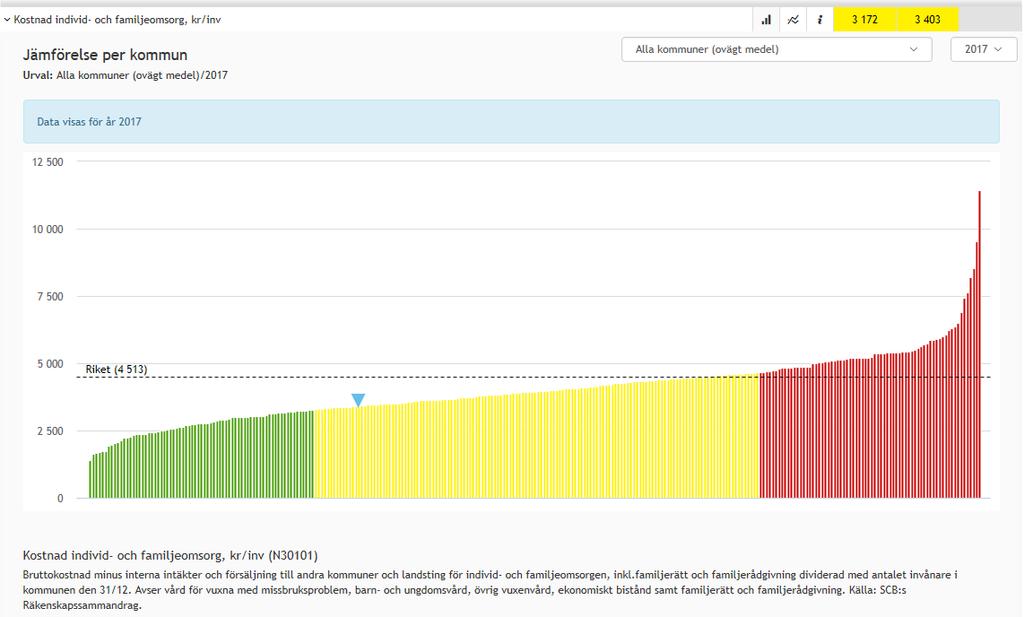Viewport: 1024px width, 617px height.
Task: Click the 10 000 axis label
Action: (x=48, y=229)
